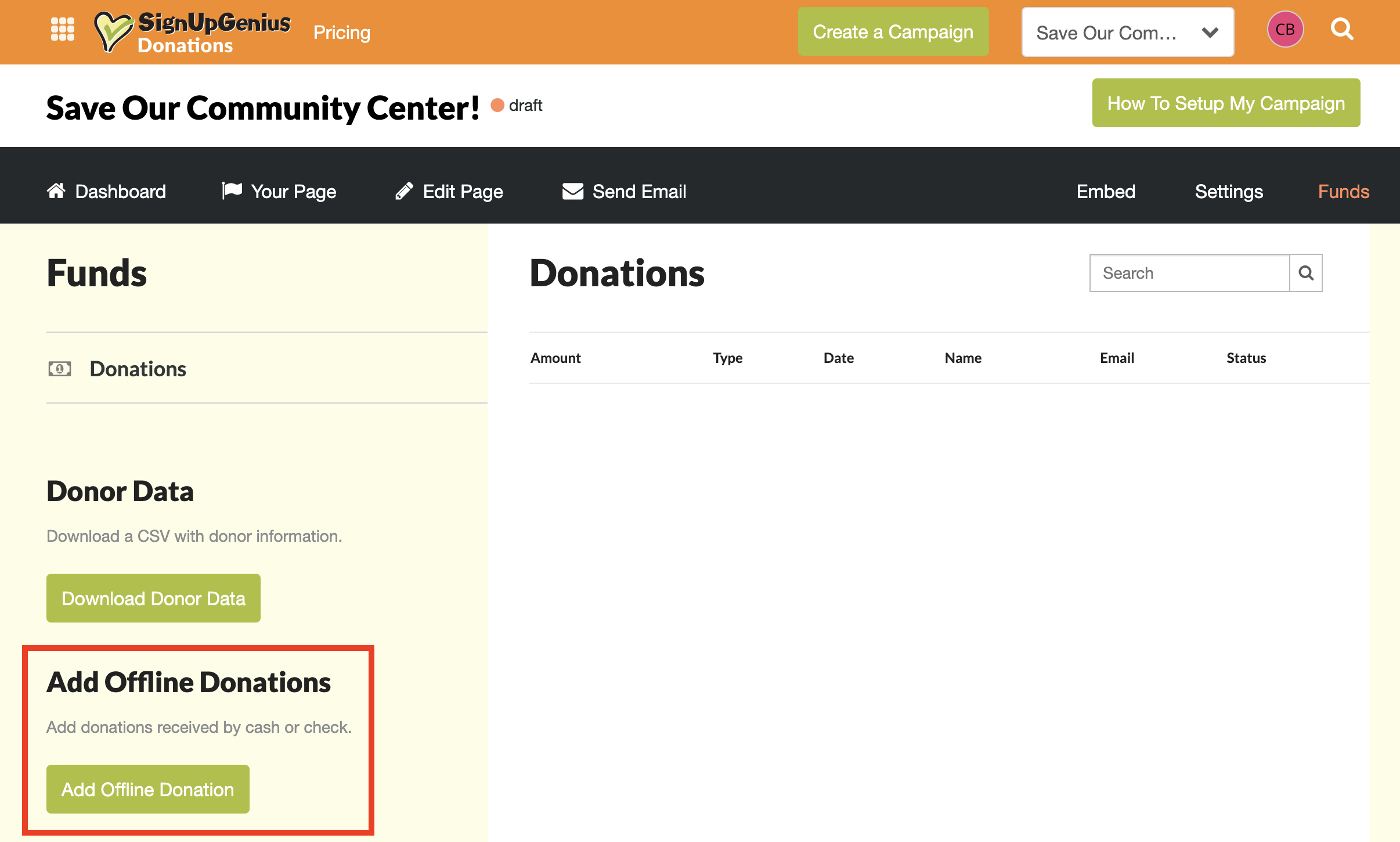This screenshot has height=842, width=1400.
Task: Open the Settings tab
Action: point(1229,192)
